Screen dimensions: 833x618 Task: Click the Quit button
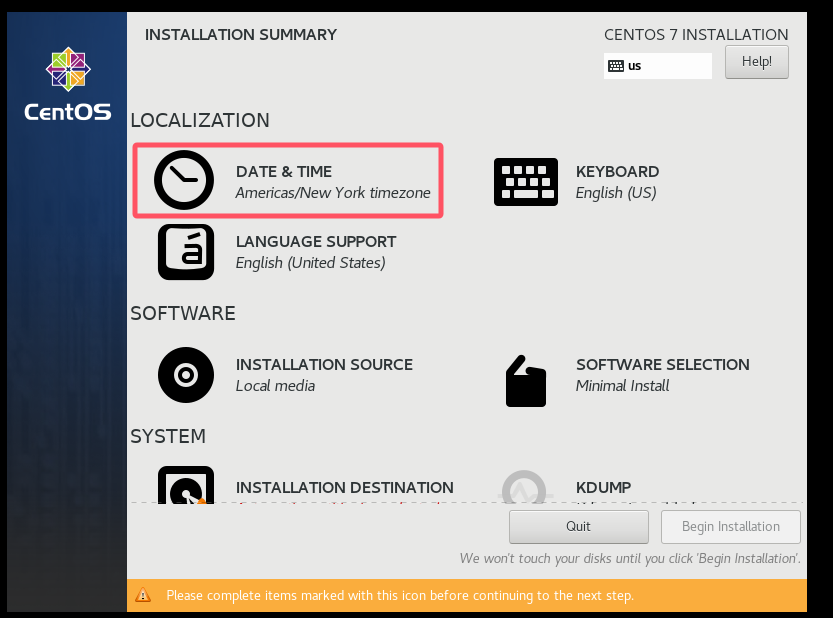[x=579, y=527]
